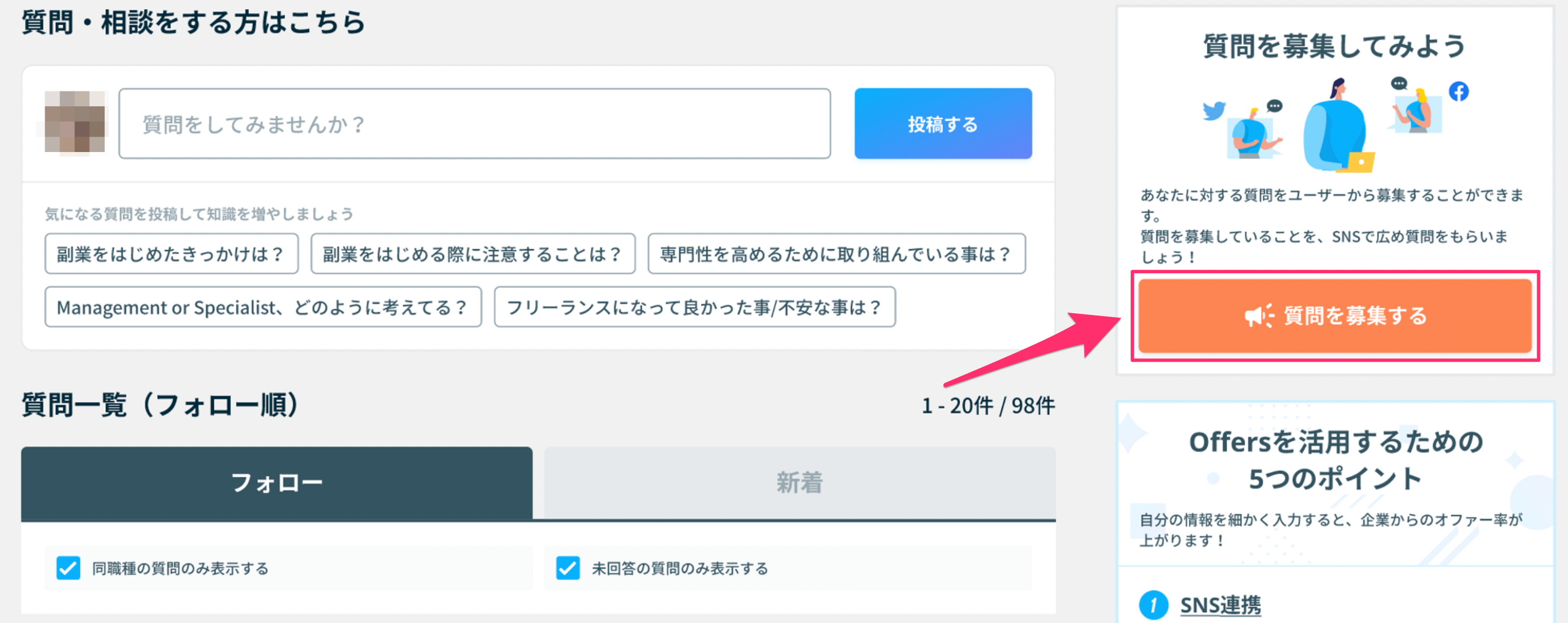Switch to the フォロー tab
1568x623 pixels.
(276, 483)
